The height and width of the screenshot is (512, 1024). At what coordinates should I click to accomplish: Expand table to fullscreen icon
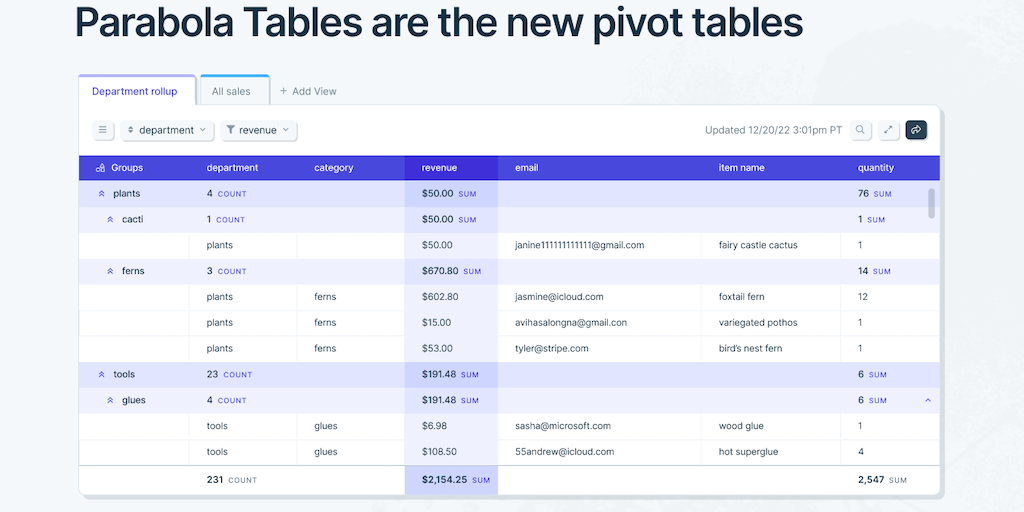click(888, 130)
